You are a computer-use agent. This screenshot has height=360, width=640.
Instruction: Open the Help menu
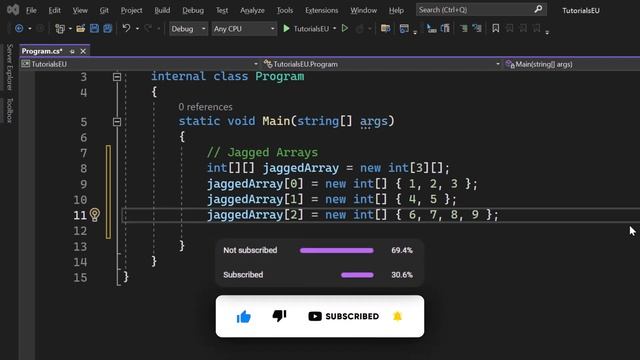coord(396,10)
